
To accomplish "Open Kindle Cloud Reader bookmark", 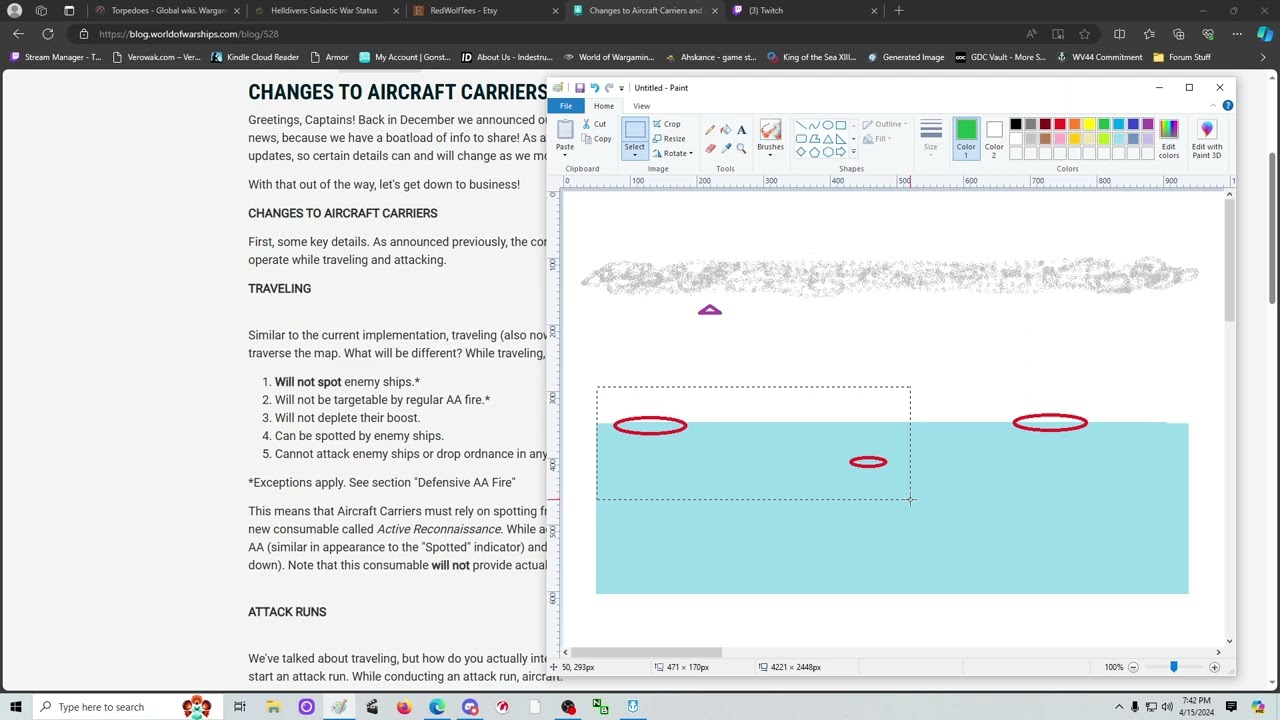I will [255, 57].
